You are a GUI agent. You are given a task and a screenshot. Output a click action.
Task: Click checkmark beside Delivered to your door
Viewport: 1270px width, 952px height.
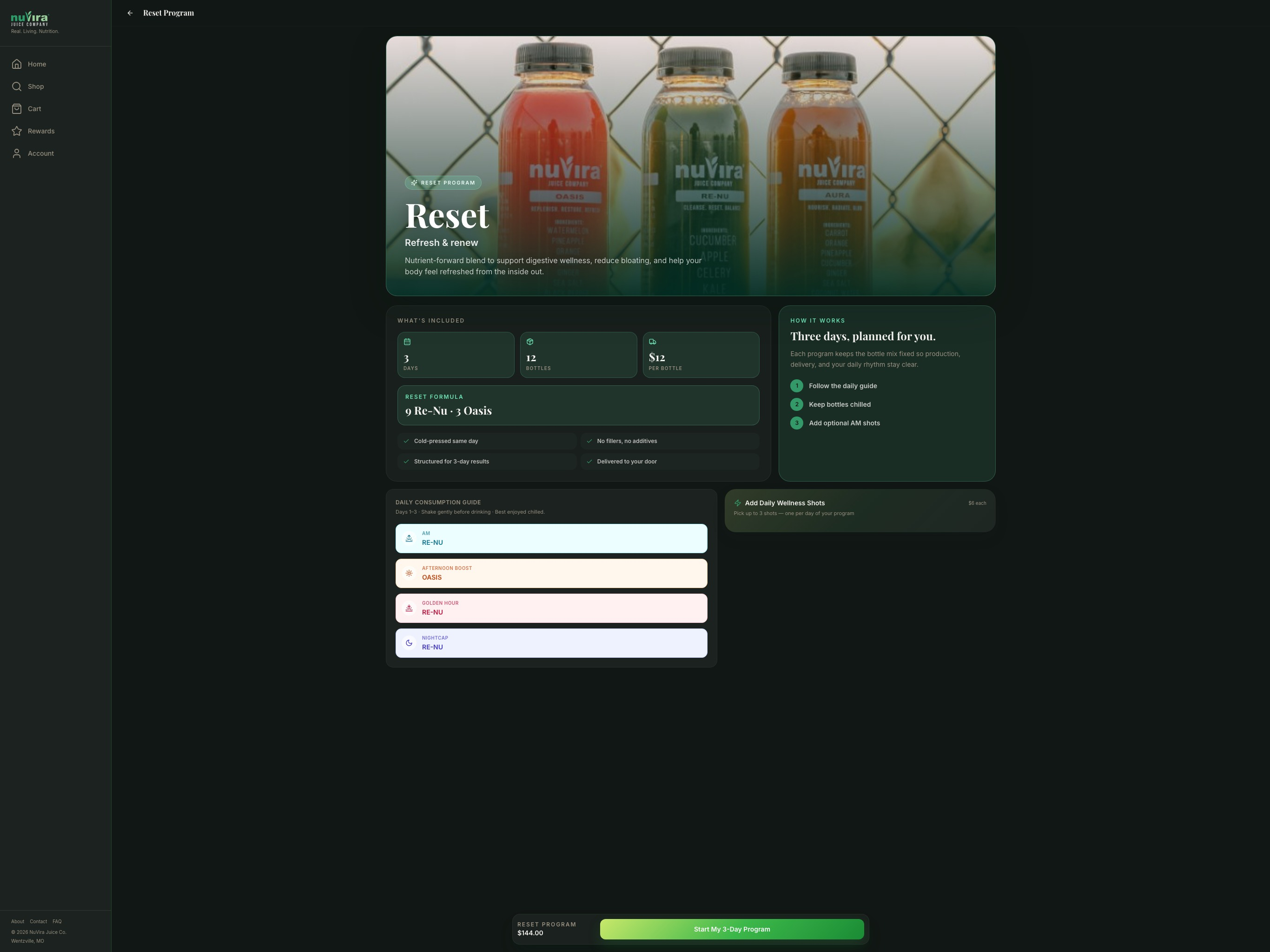(x=589, y=462)
